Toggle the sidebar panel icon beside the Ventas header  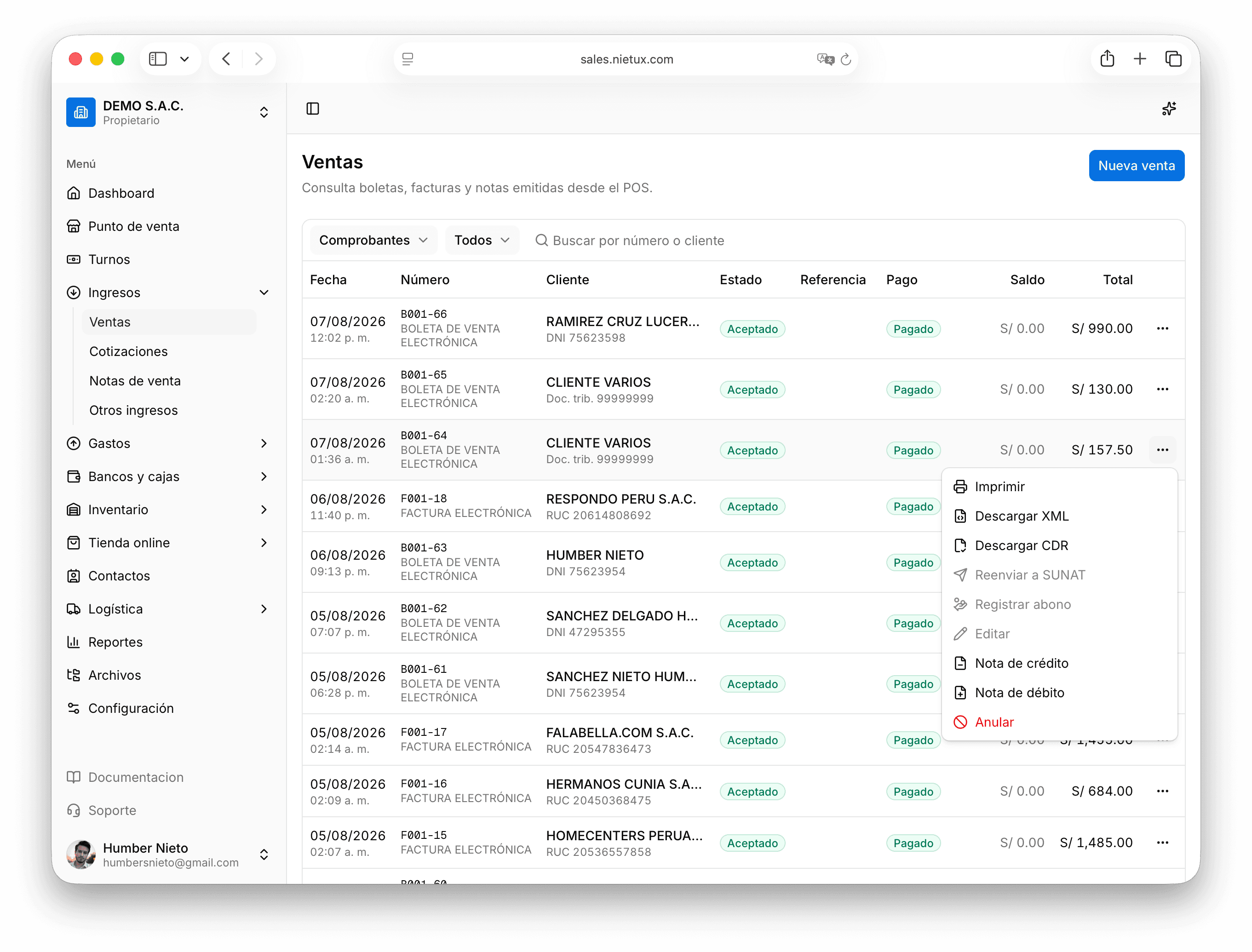pyautogui.click(x=313, y=108)
